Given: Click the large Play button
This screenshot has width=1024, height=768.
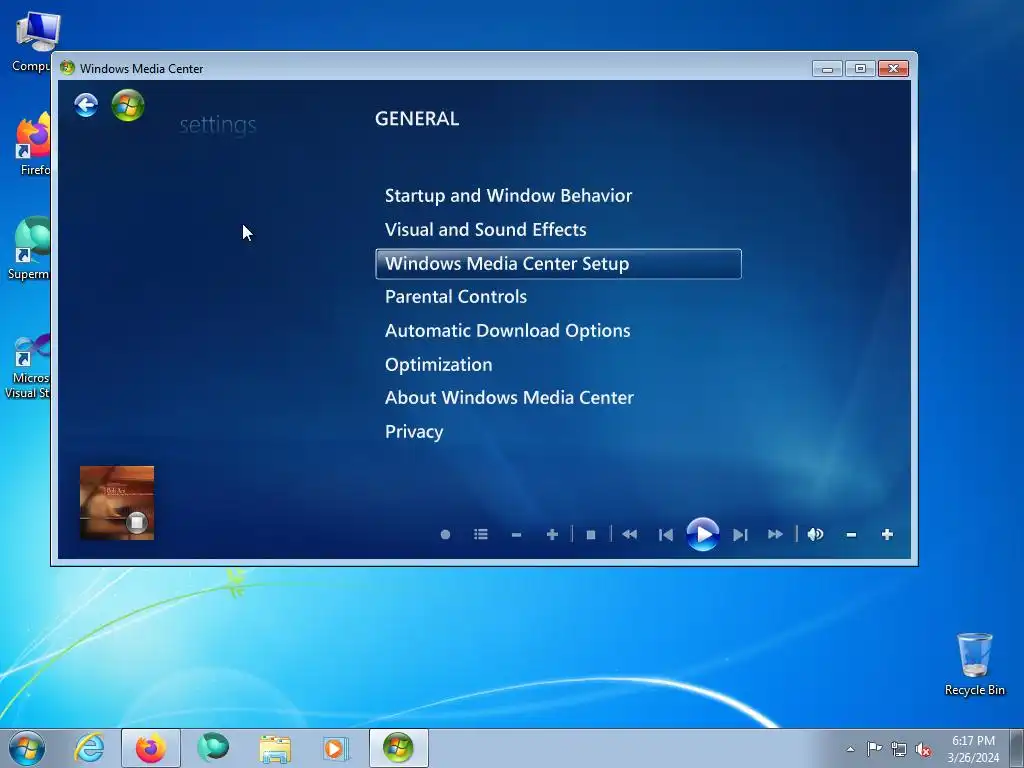Looking at the screenshot, I should (703, 534).
